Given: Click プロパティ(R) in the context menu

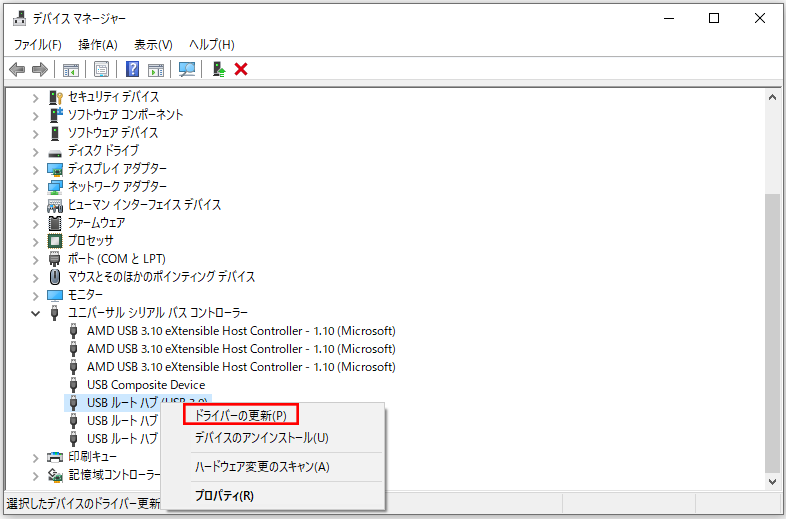Looking at the screenshot, I should click(x=224, y=495).
